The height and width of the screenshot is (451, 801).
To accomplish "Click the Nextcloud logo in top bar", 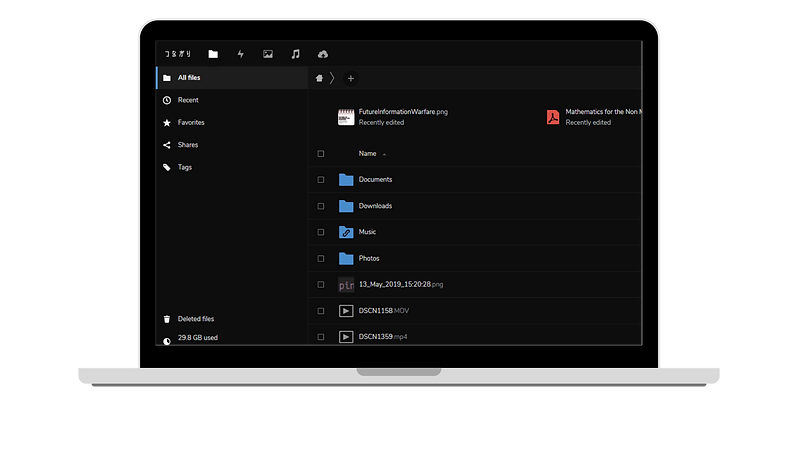I will [x=178, y=54].
